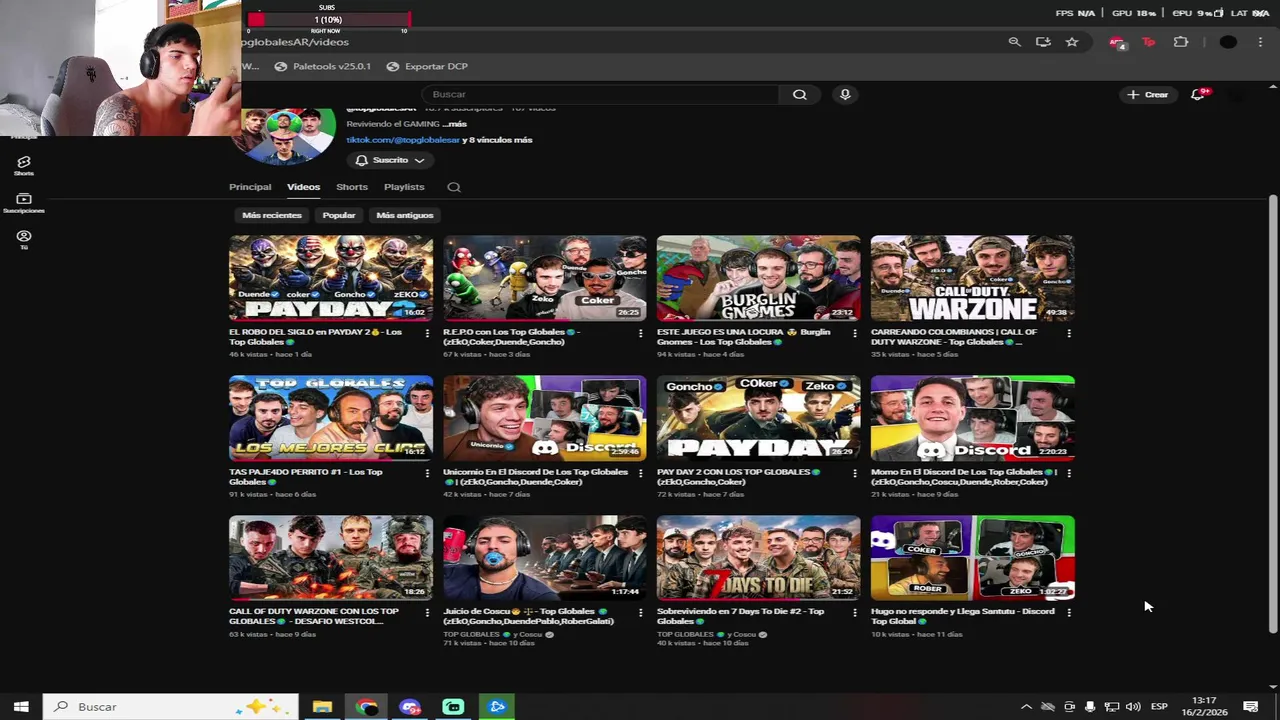Open the volume icon in system tray
Image resolution: width=1280 pixels, height=720 pixels.
click(x=1133, y=707)
